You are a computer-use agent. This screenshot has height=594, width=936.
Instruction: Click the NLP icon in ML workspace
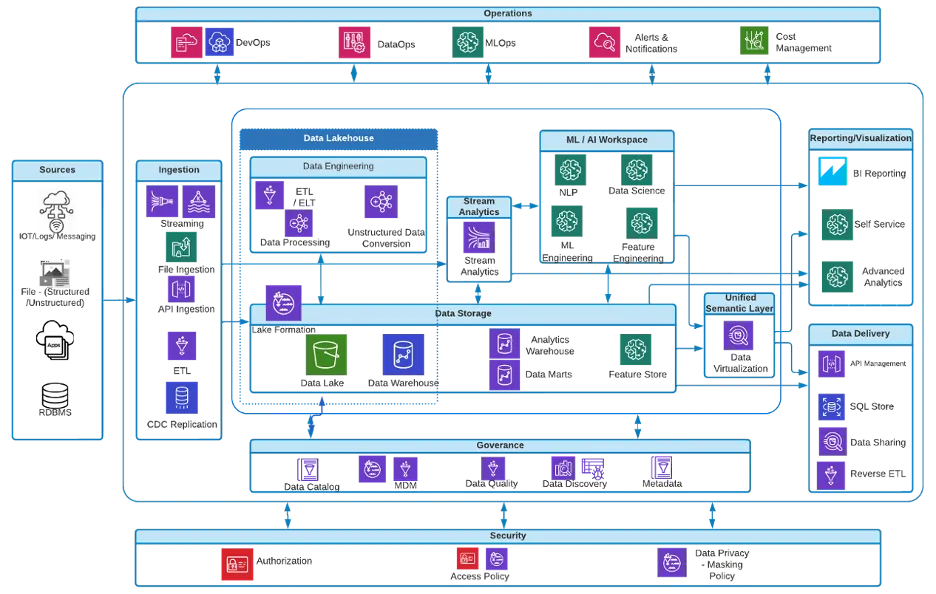click(x=570, y=170)
